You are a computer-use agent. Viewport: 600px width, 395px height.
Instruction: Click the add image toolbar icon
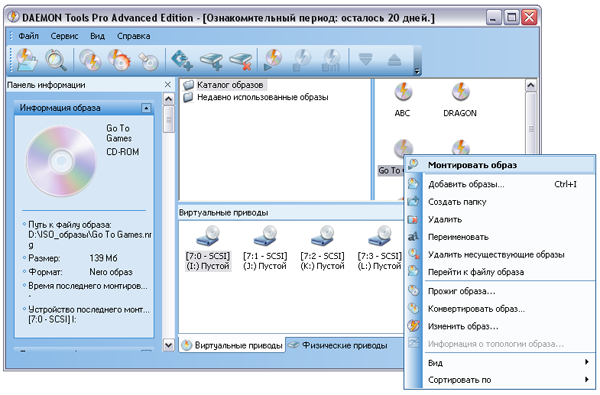click(27, 60)
